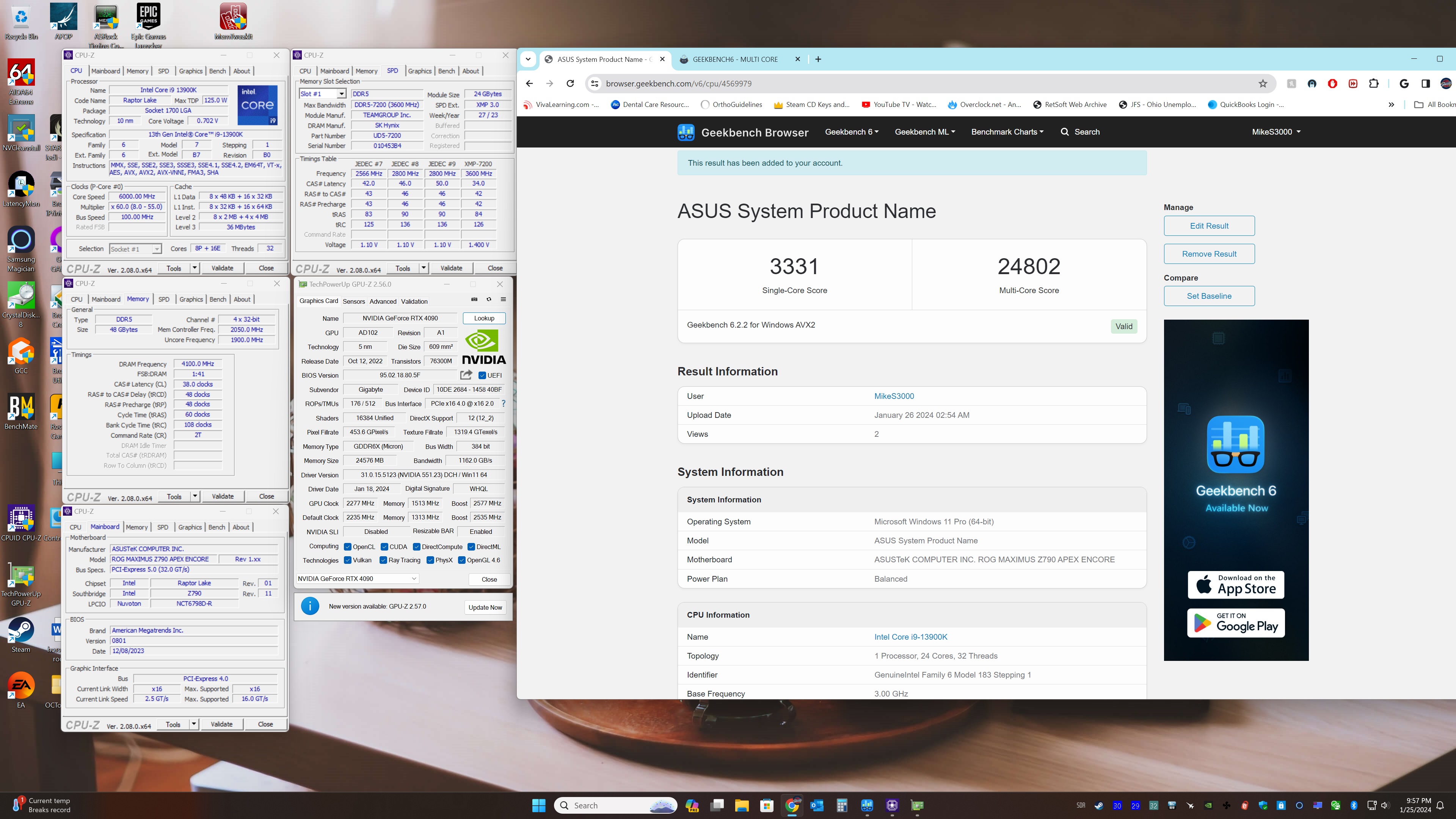Toggle the OpenGL 4.6 checkbox
Viewport: 1456px width, 819px height.
coord(462,560)
